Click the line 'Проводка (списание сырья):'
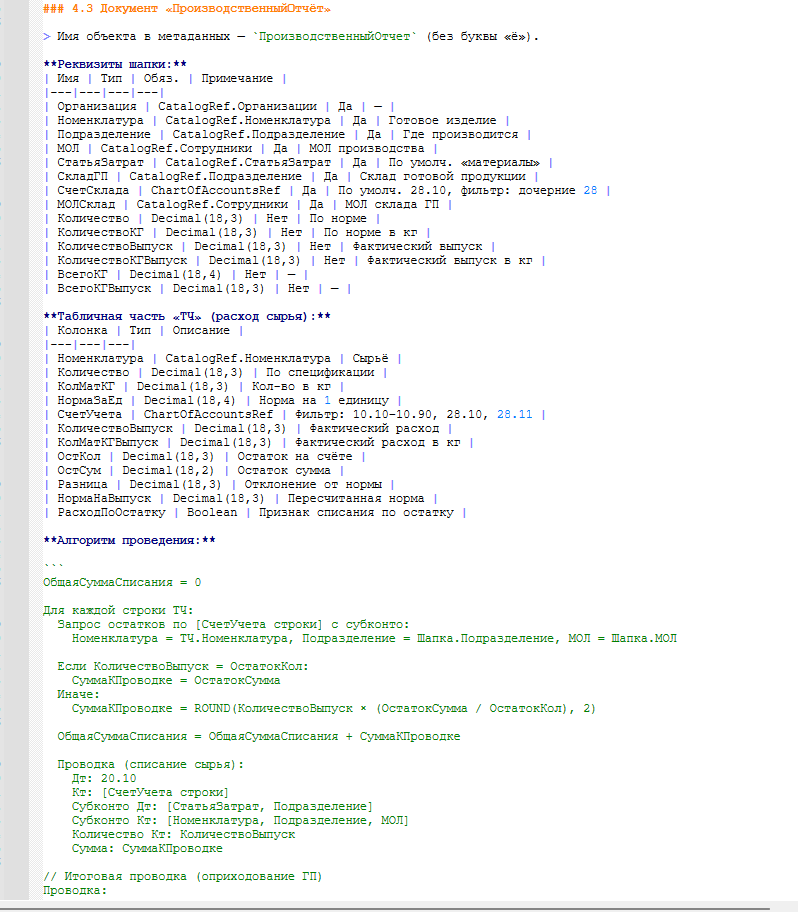This screenshot has height=912, width=798. click(x=151, y=764)
